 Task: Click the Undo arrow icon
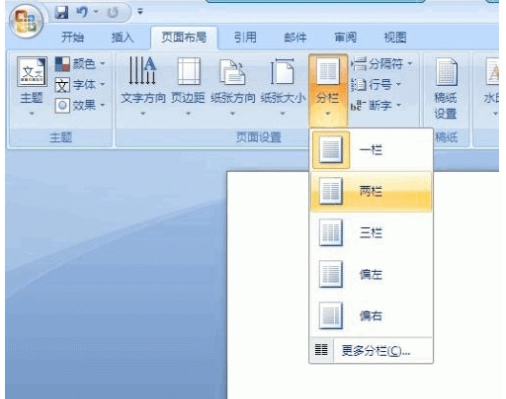point(82,12)
